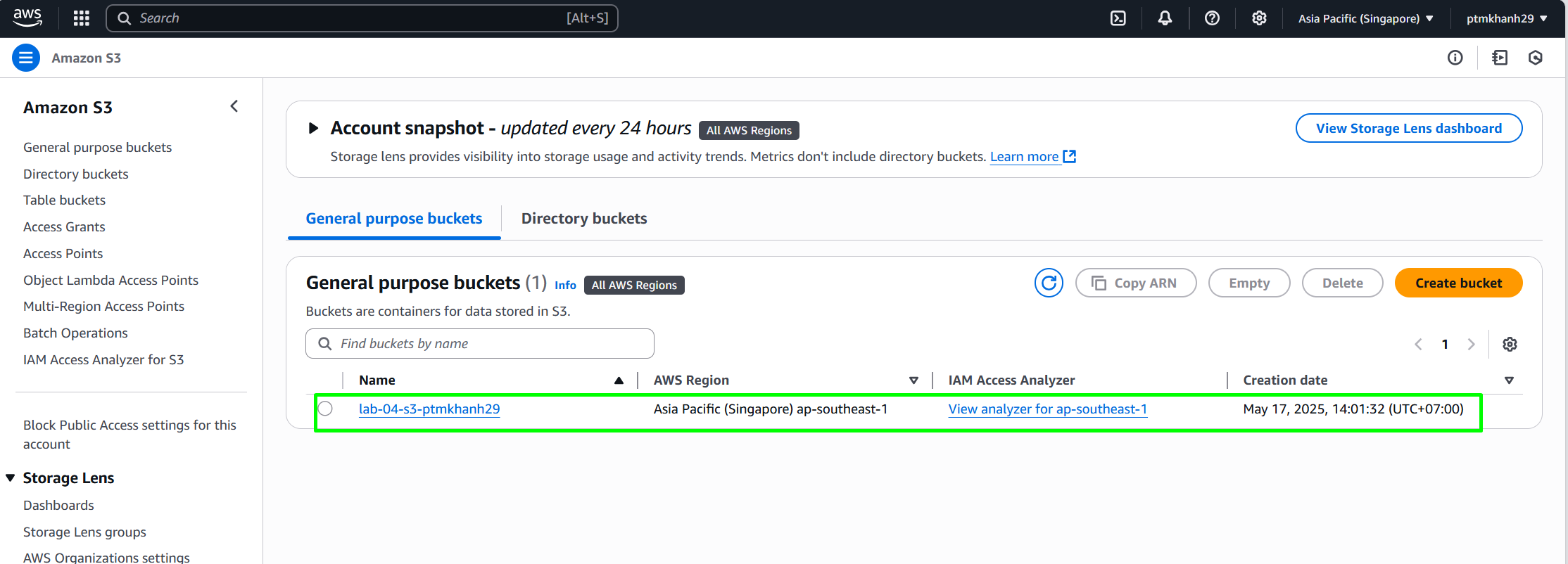Follow the Learn more link

point(1024,156)
